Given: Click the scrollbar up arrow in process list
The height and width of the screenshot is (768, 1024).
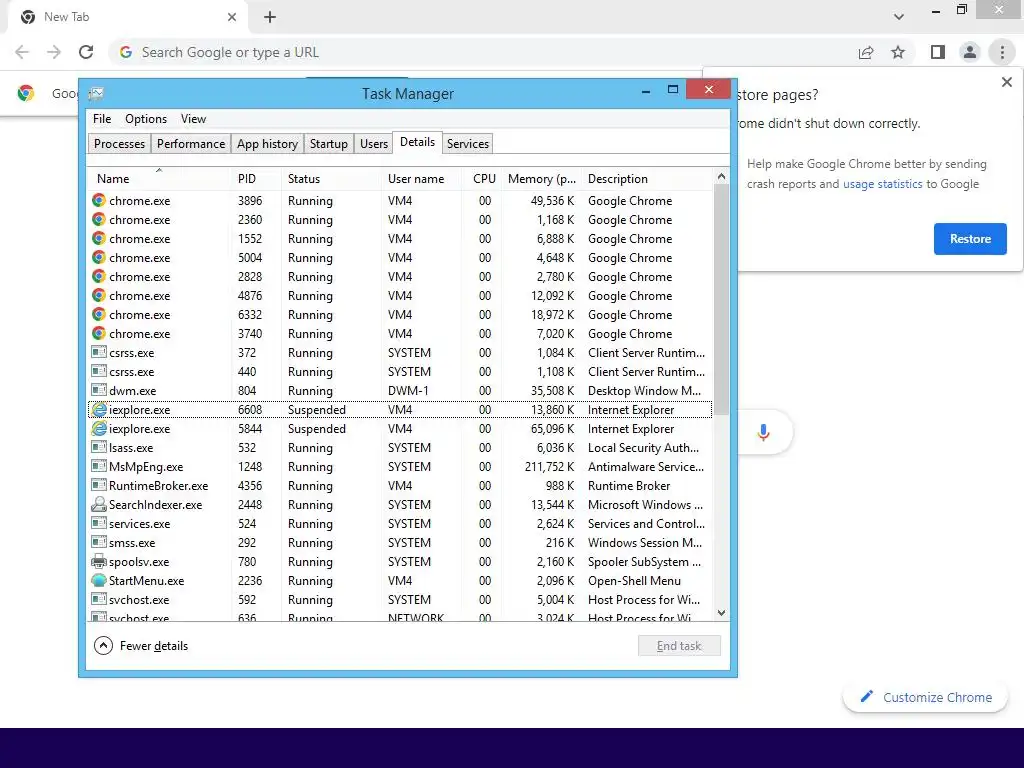Looking at the screenshot, I should 721,176.
